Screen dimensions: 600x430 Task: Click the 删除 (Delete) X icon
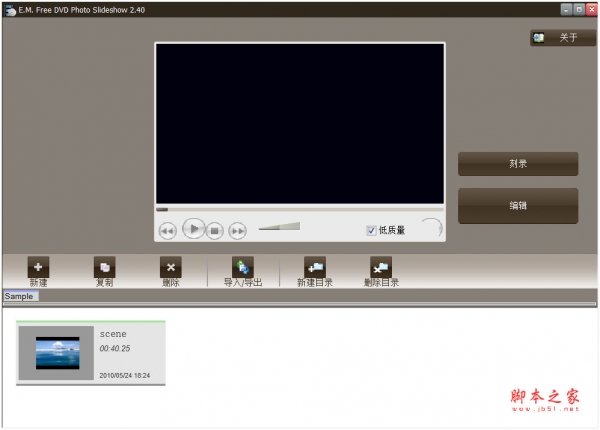(171, 267)
